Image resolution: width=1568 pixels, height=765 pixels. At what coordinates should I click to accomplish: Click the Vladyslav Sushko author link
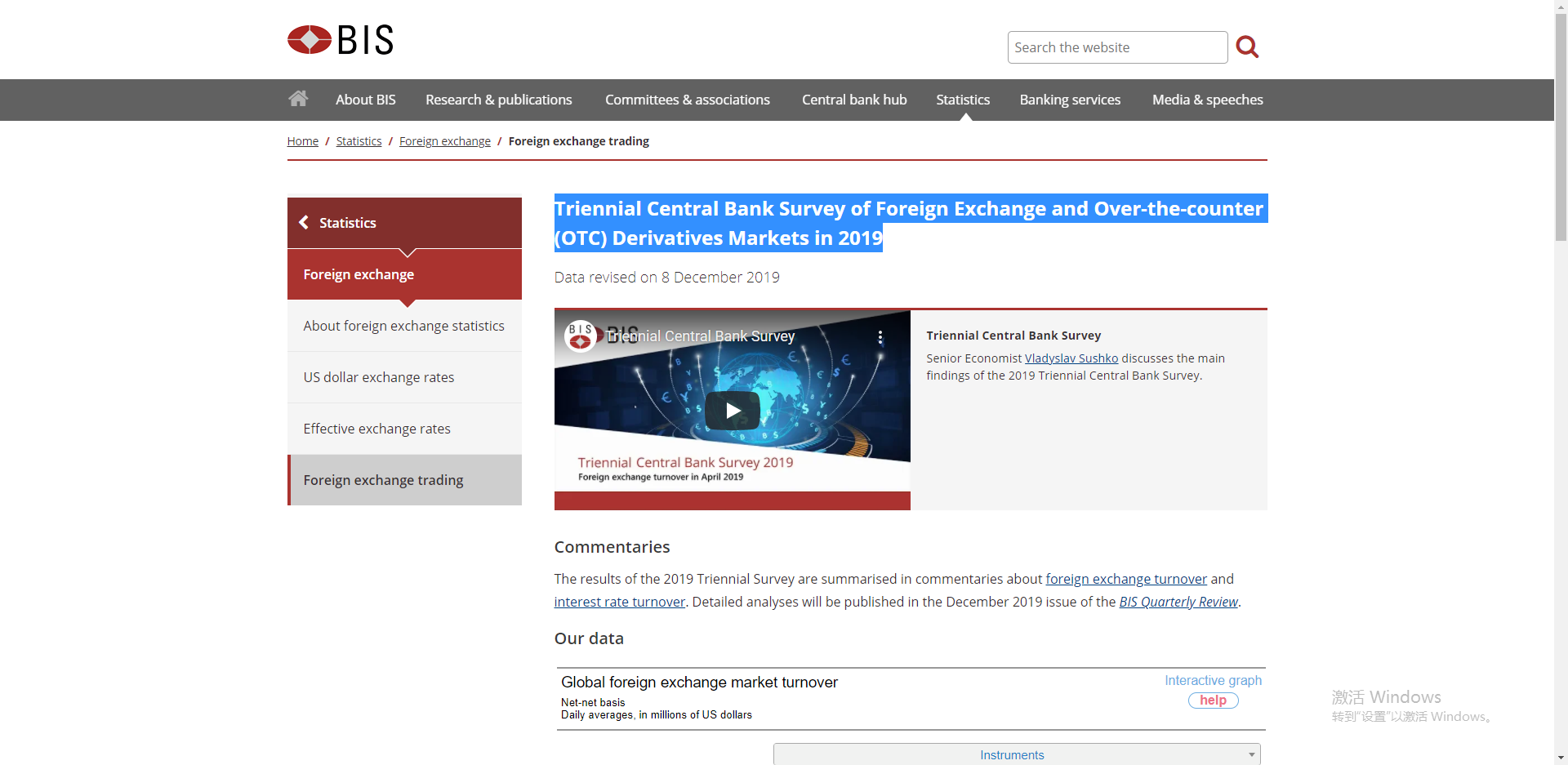point(1071,358)
